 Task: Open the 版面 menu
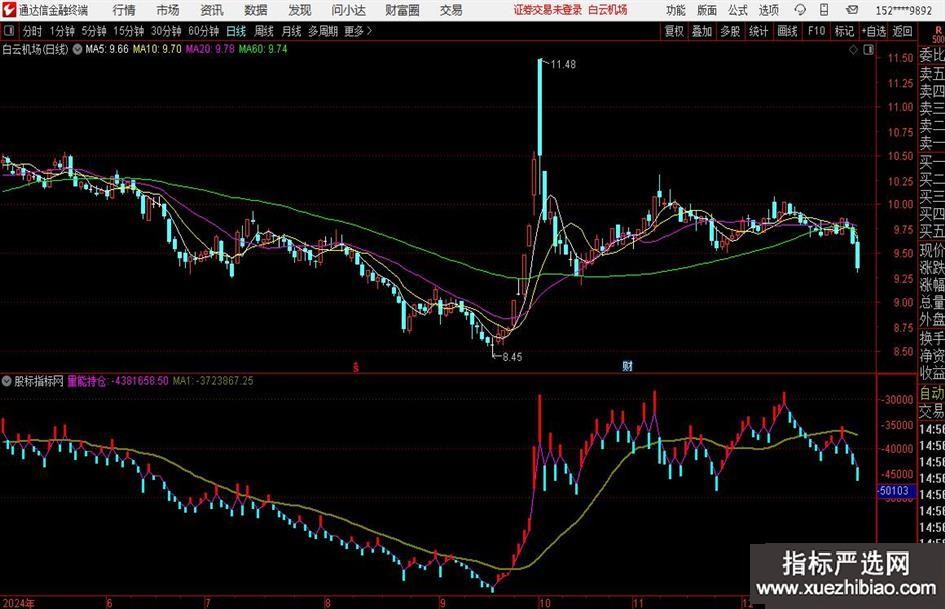click(x=706, y=10)
